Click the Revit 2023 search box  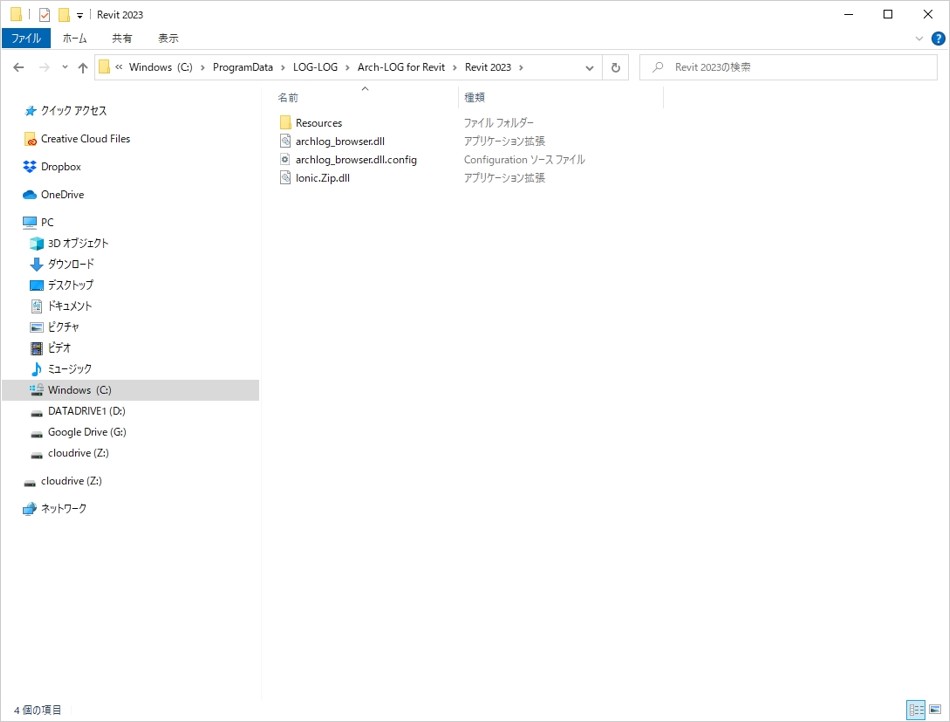pos(788,67)
